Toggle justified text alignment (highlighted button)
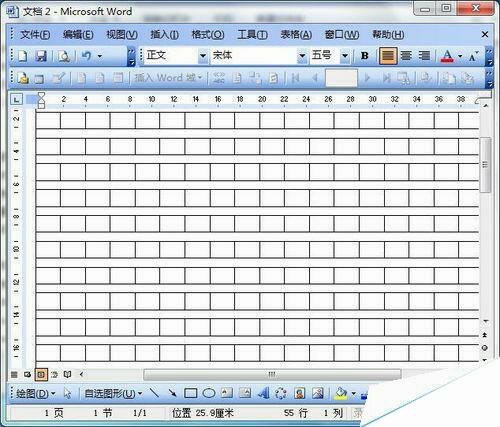The image size is (500, 427). point(387,56)
